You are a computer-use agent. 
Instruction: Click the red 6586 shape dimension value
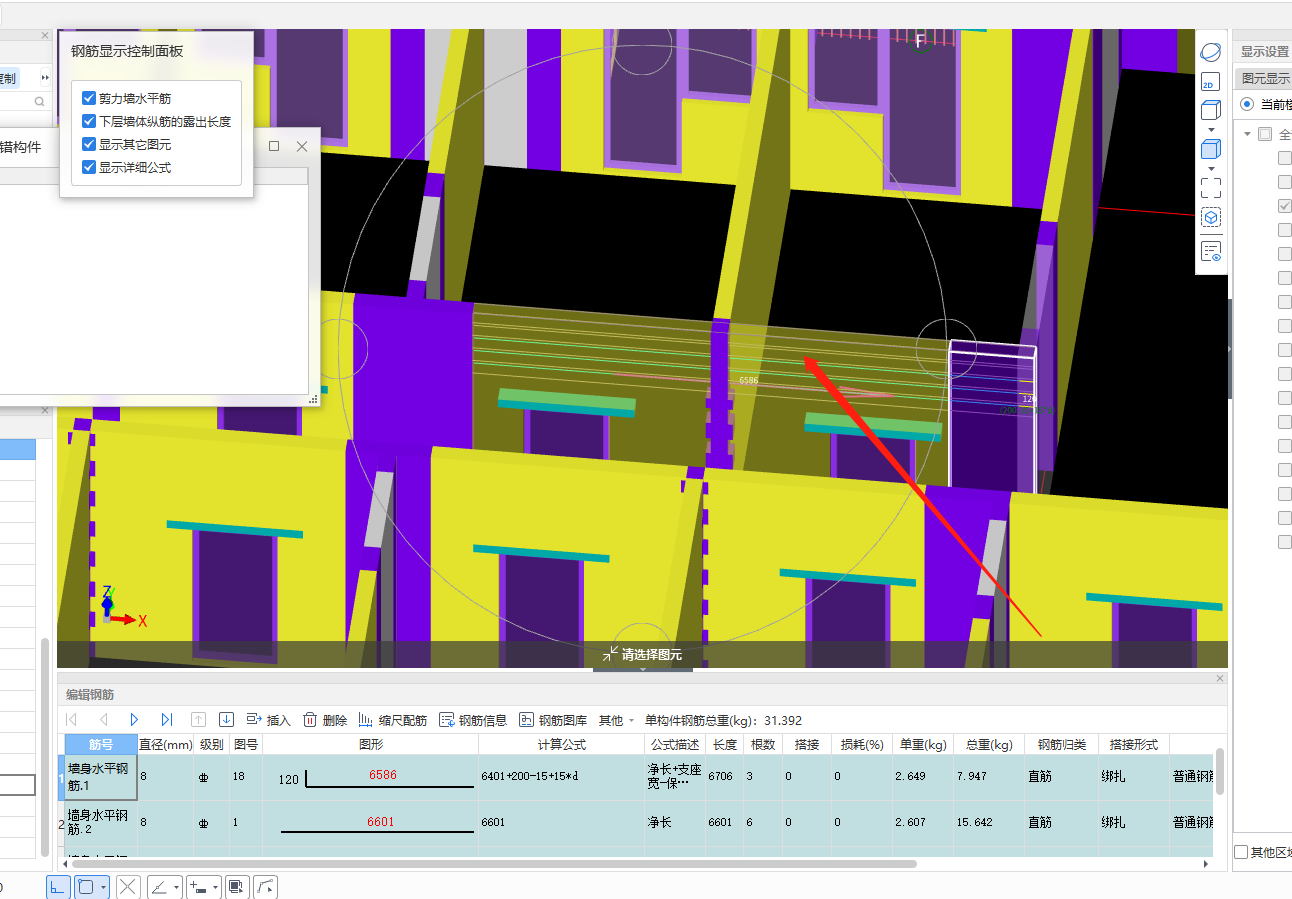382,775
